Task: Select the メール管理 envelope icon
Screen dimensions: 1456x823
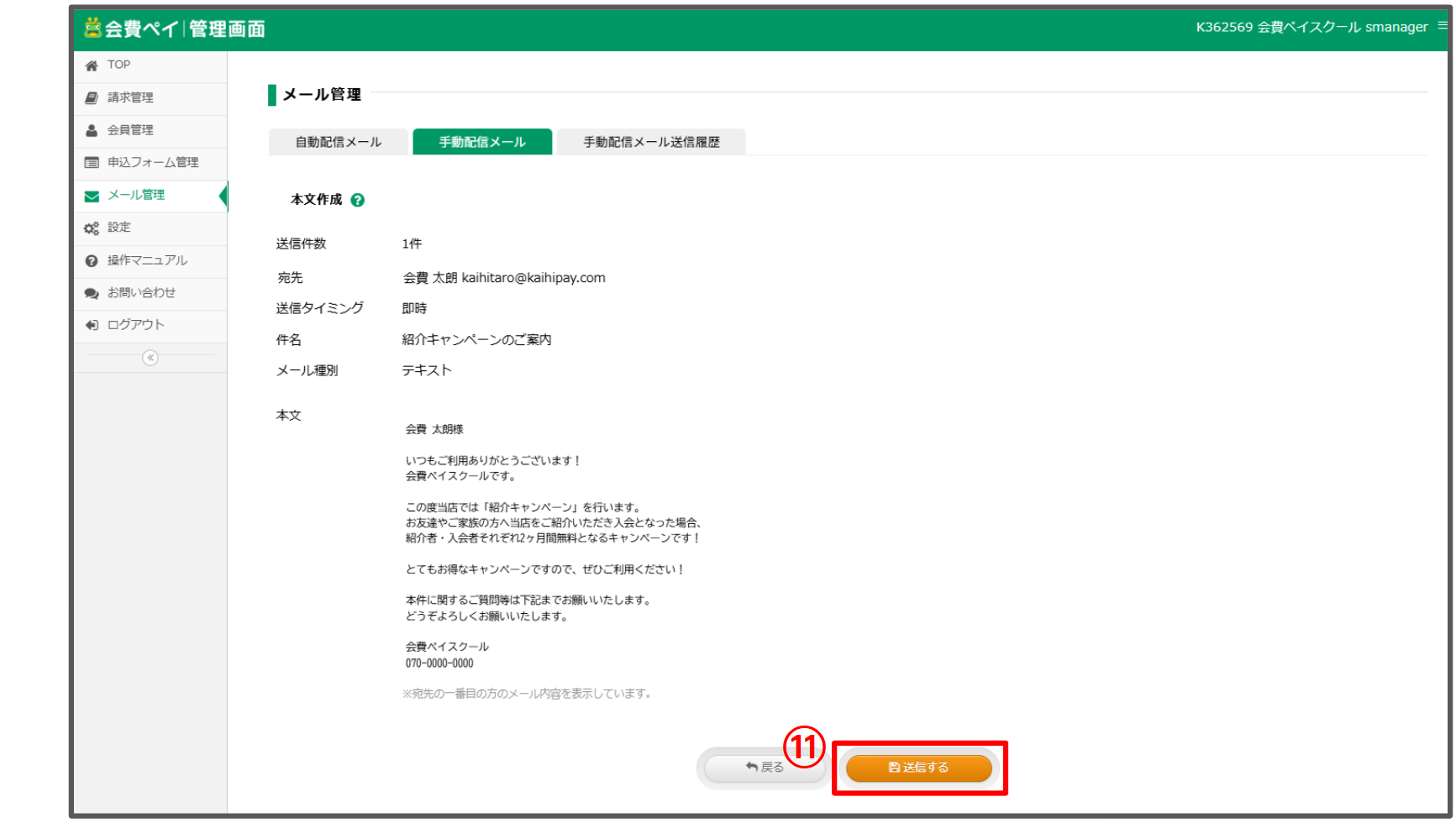Action: click(92, 195)
